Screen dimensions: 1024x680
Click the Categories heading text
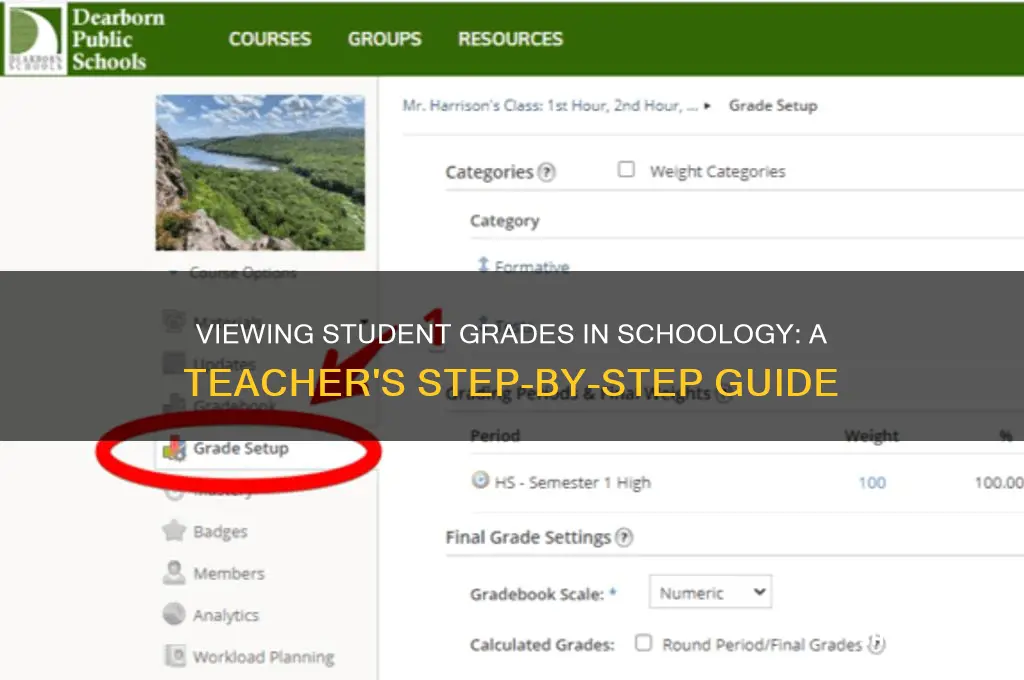pyautogui.click(x=490, y=172)
